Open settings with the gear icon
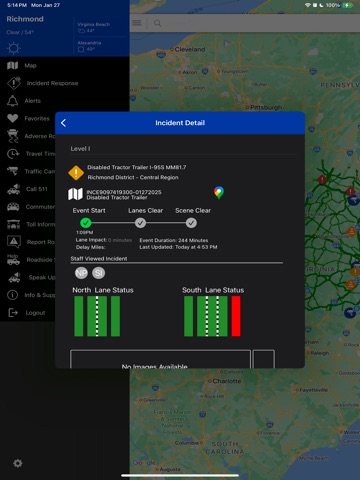This screenshot has width=360, height=480. (17, 463)
